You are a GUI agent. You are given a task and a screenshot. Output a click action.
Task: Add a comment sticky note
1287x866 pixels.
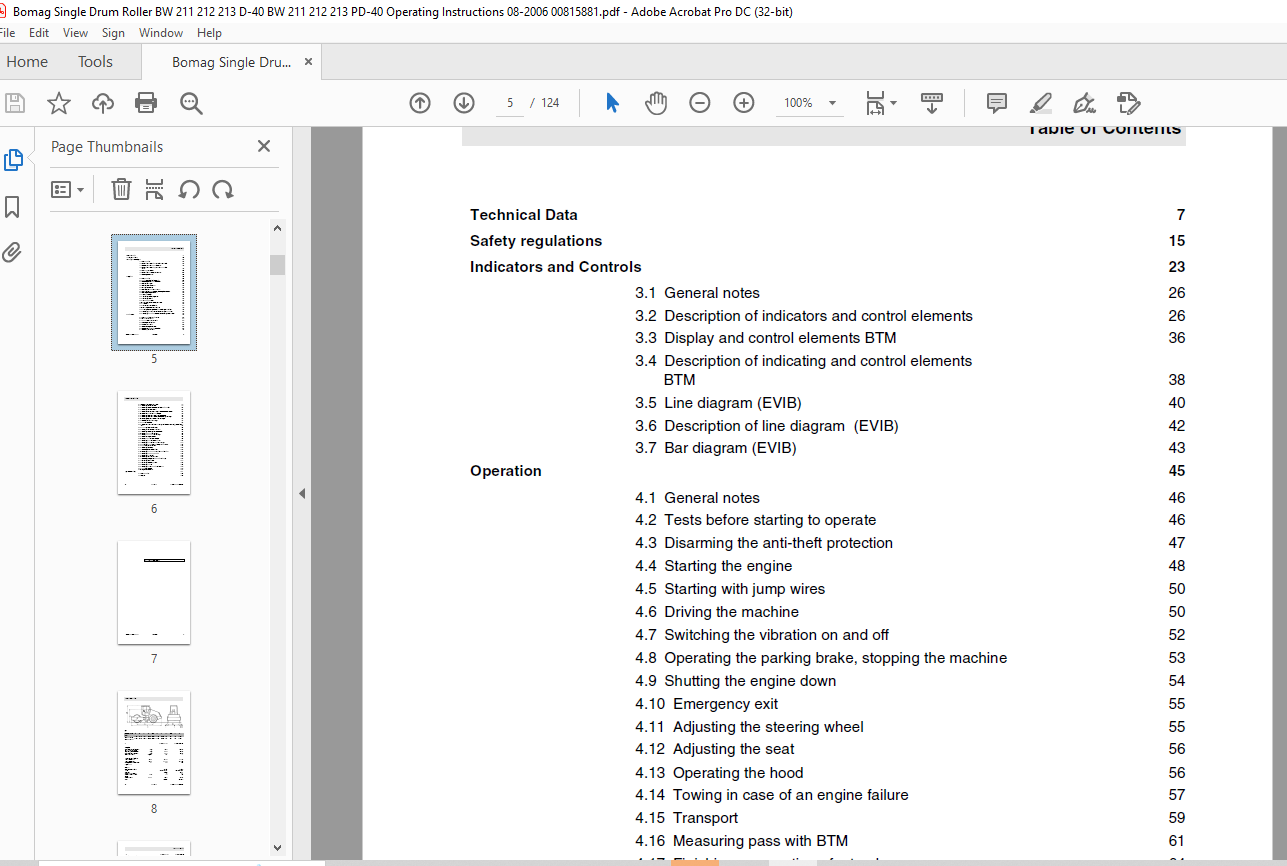click(x=997, y=103)
